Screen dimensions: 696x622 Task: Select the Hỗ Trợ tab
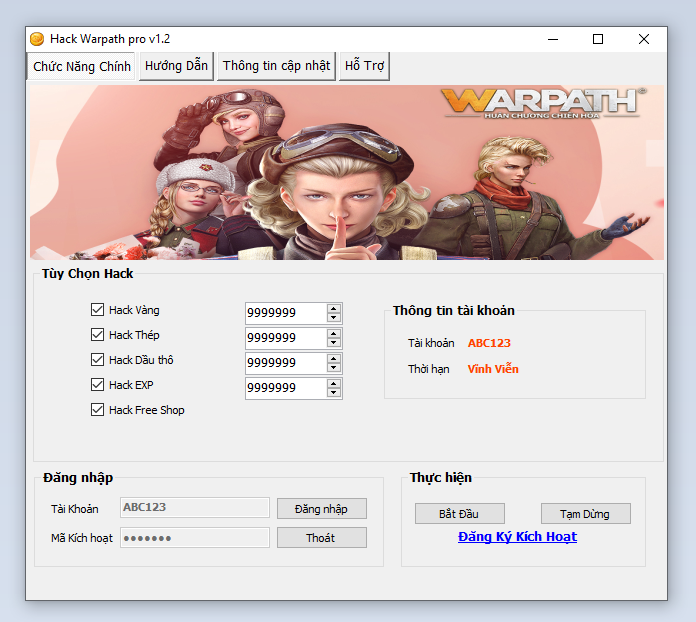coord(364,66)
